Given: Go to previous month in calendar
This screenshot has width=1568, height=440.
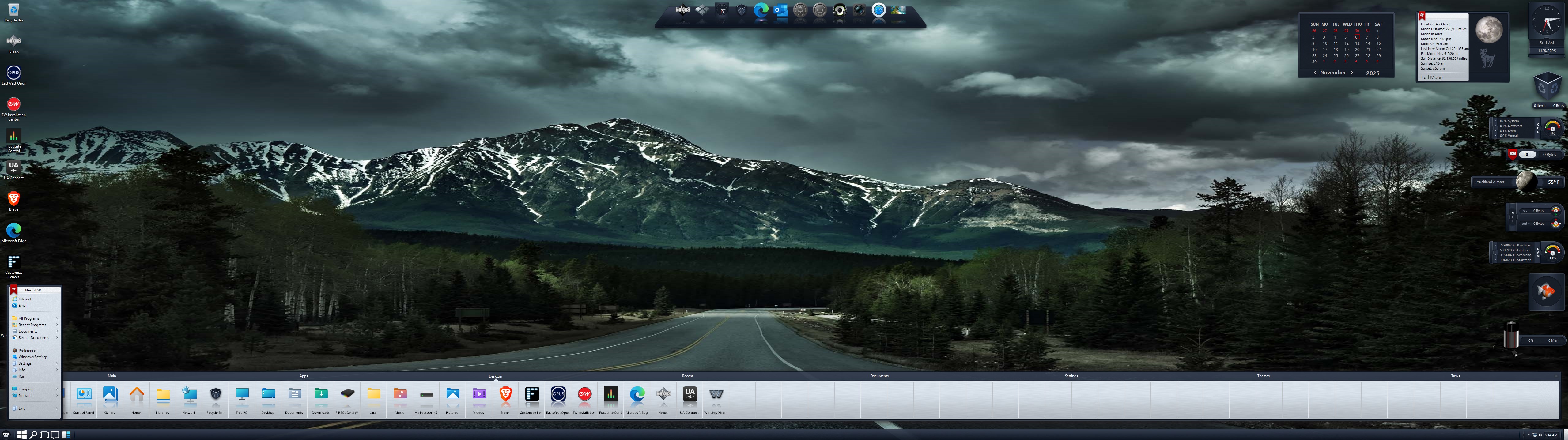Looking at the screenshot, I should pyautogui.click(x=1315, y=73).
